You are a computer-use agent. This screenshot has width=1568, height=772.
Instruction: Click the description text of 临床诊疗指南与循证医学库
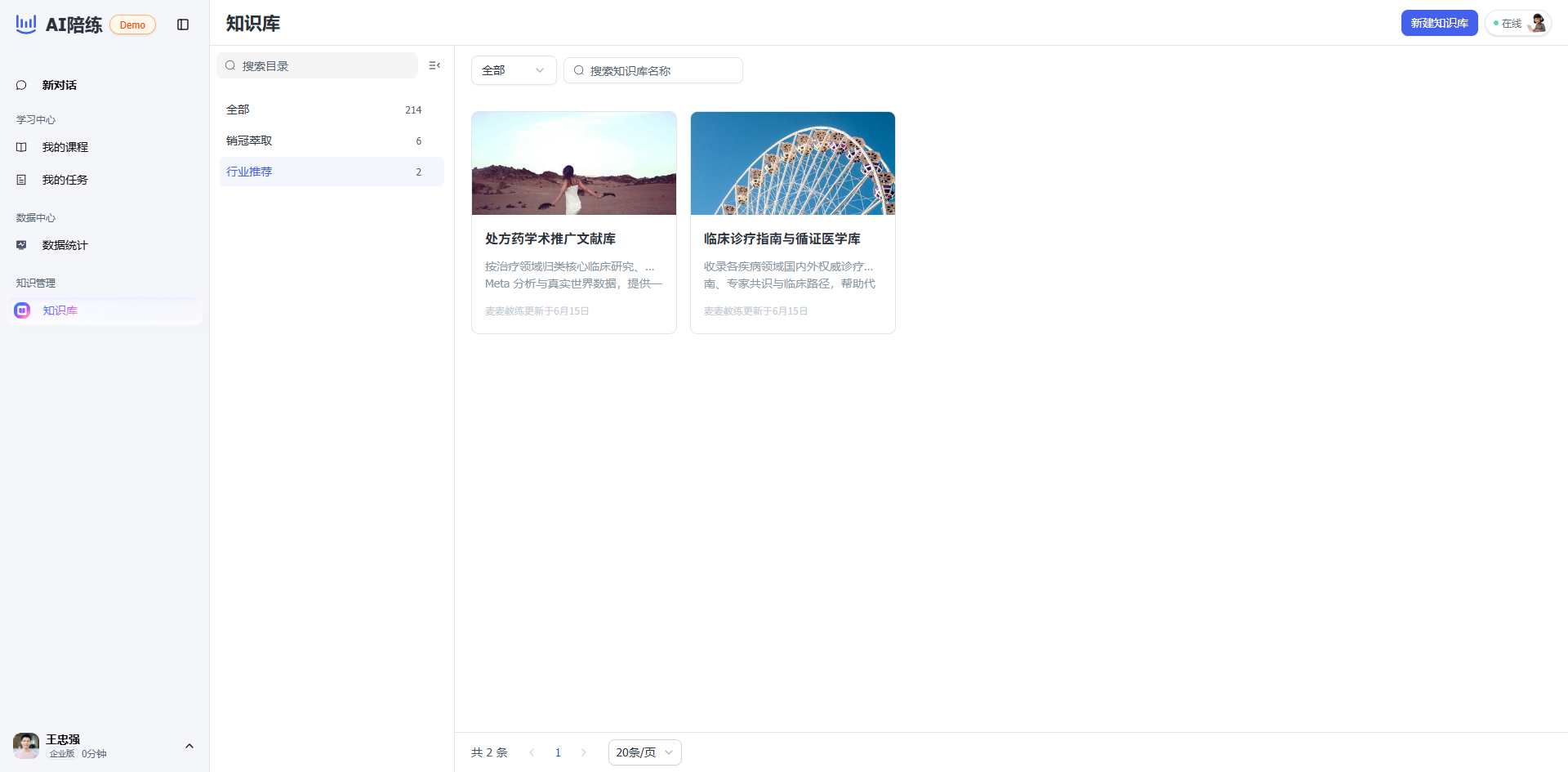click(790, 275)
